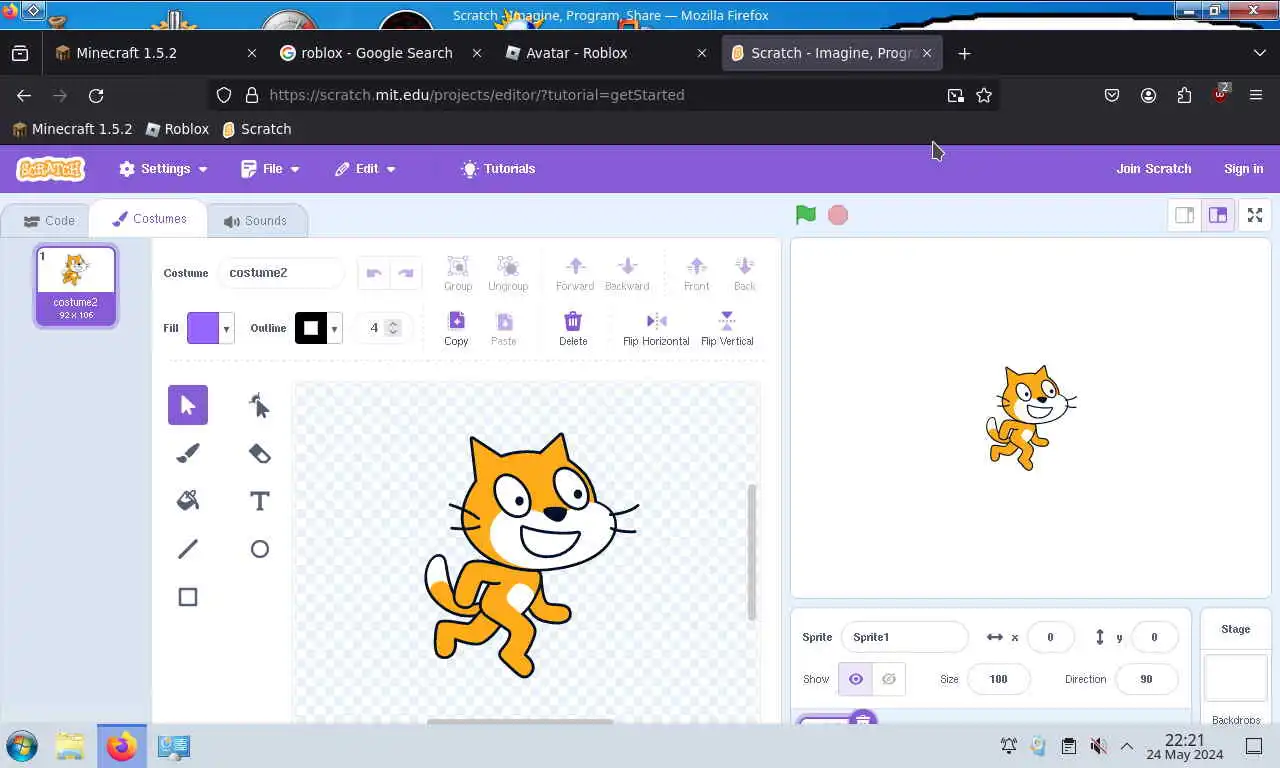
Task: Adjust outline width stepper arrows
Action: point(393,328)
